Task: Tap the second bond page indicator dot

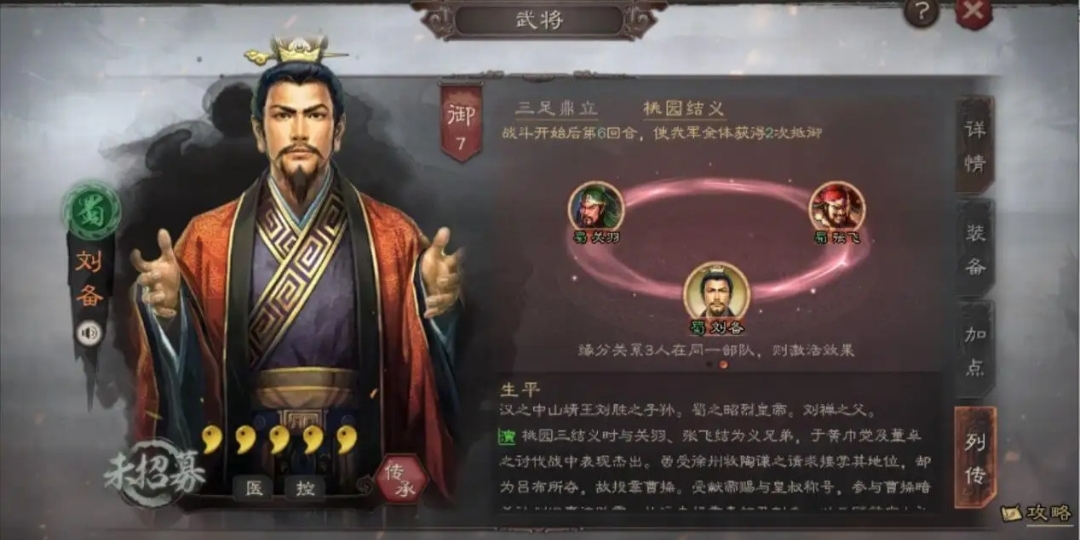Action: point(723,364)
